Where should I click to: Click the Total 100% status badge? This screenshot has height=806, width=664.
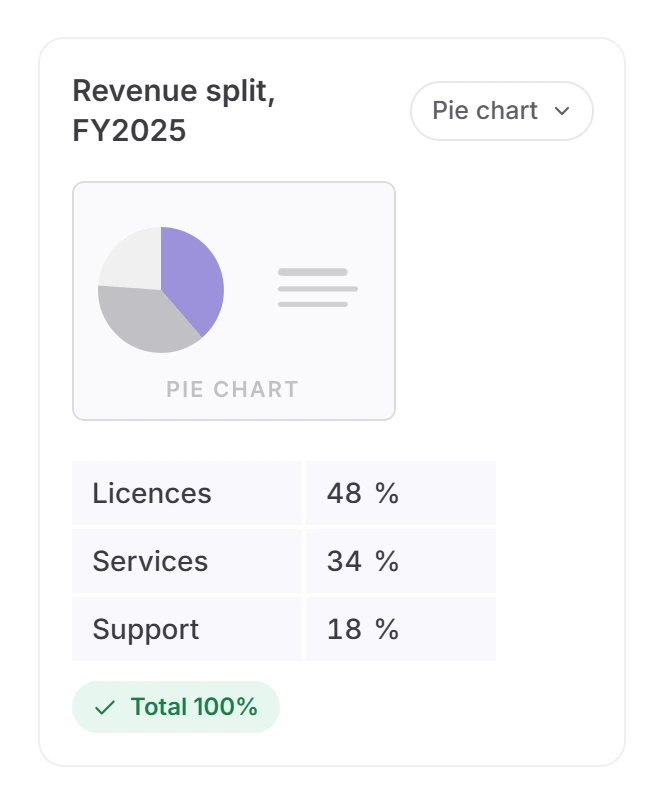(x=176, y=707)
